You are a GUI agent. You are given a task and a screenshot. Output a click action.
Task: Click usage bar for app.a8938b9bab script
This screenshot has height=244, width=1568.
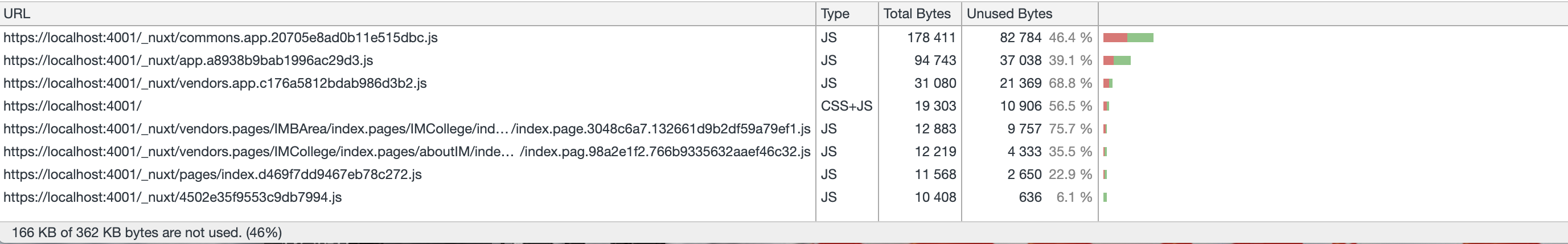point(1117,60)
